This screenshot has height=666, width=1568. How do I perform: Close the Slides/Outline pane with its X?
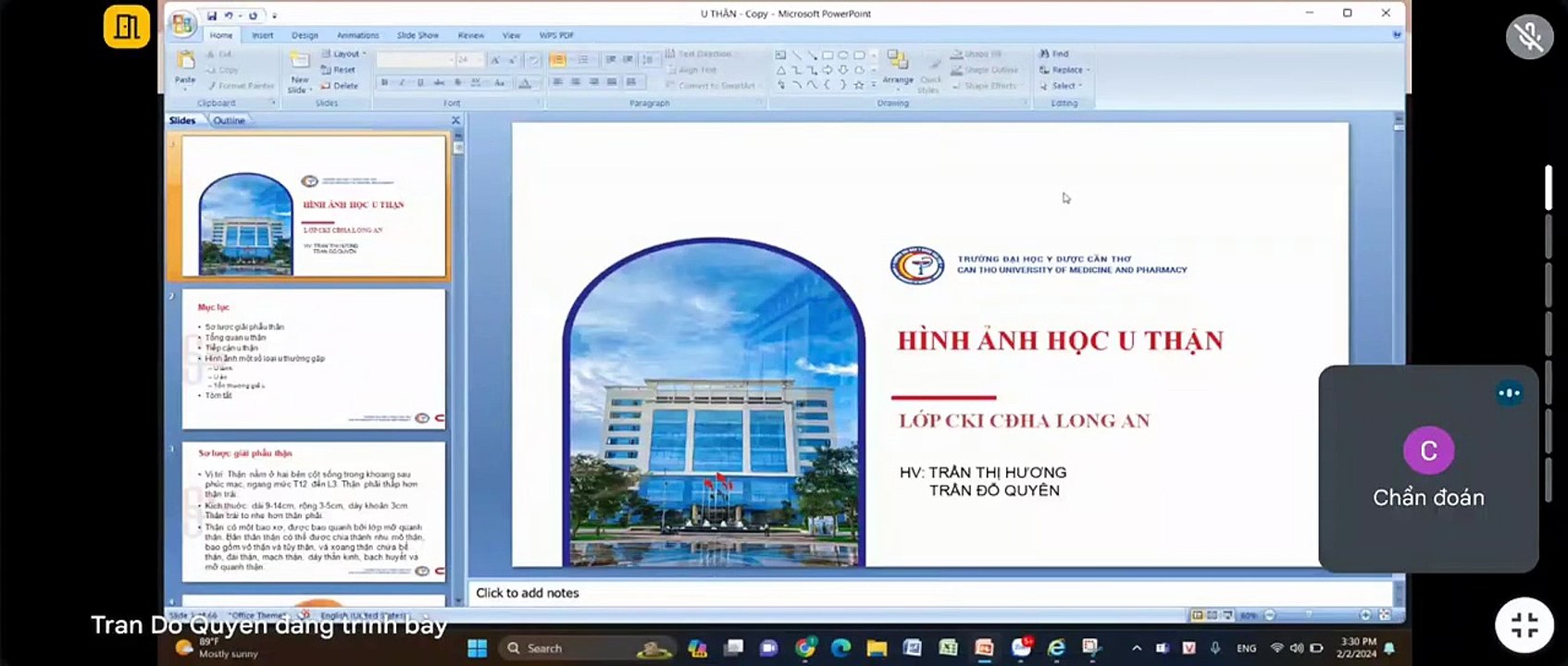(x=455, y=120)
